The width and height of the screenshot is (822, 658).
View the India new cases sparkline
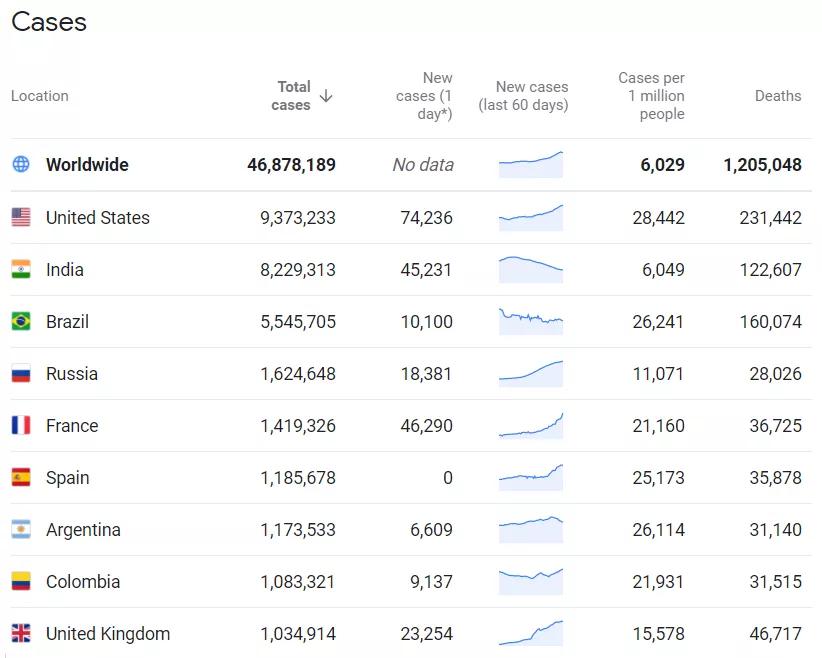click(531, 267)
